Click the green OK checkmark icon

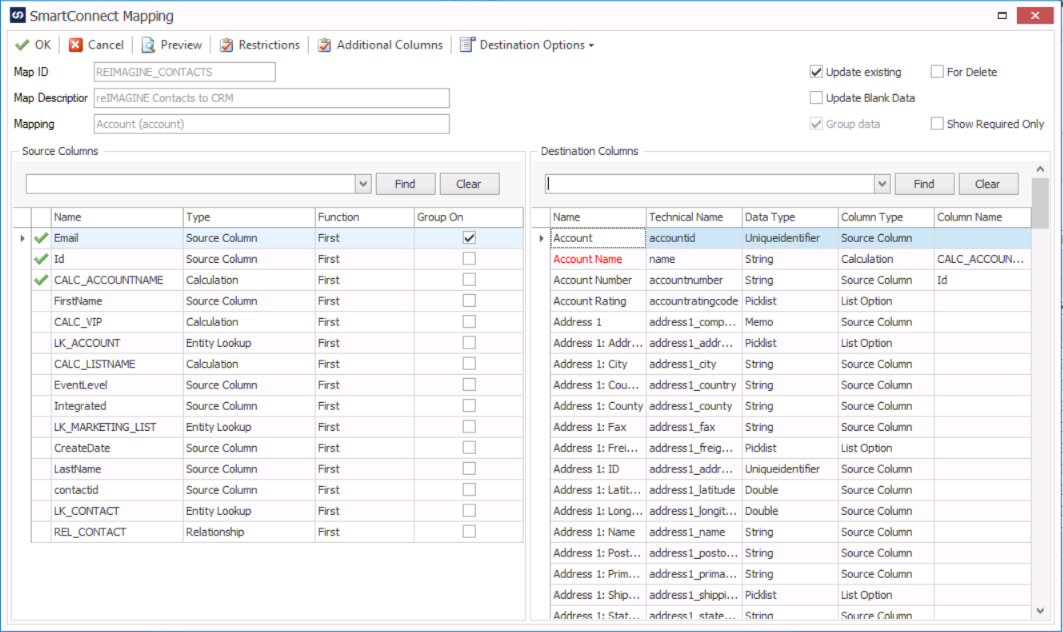pos(22,45)
